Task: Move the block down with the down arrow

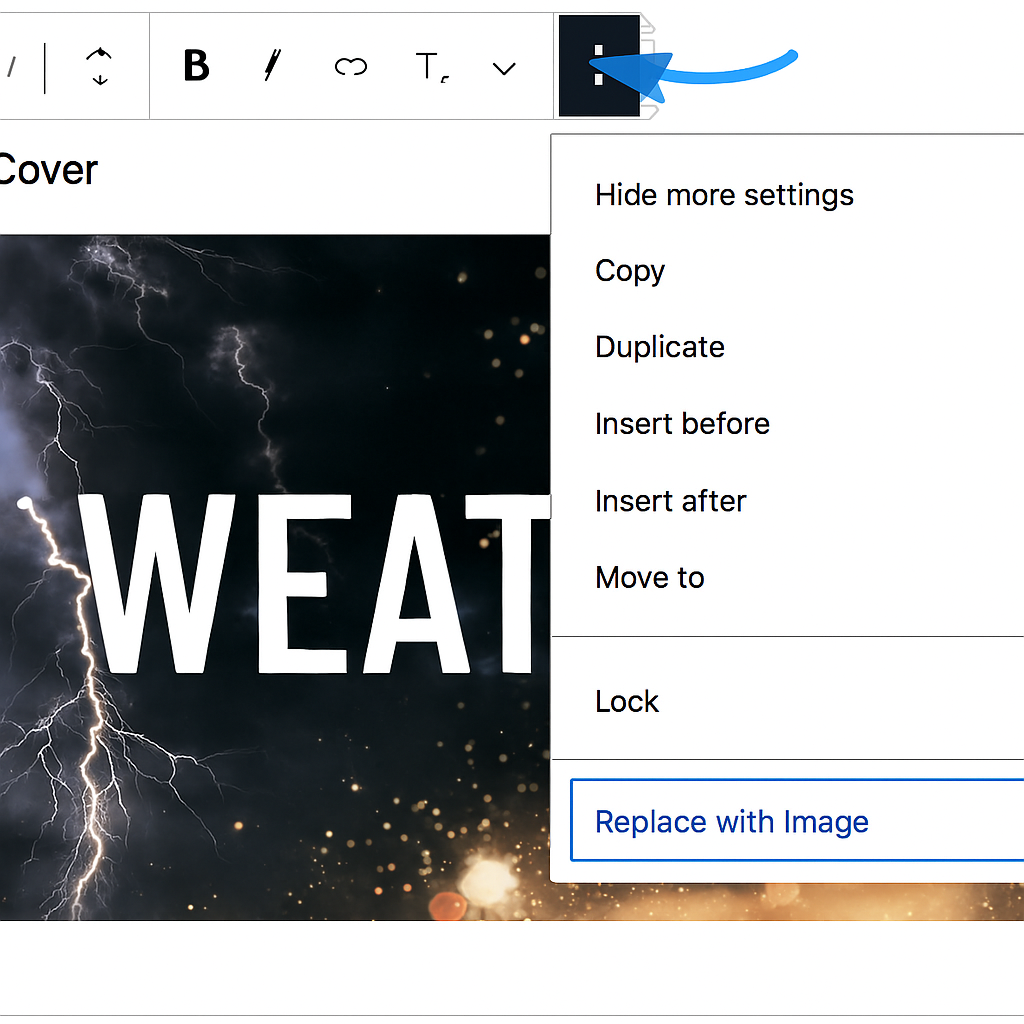Action: (x=99, y=79)
